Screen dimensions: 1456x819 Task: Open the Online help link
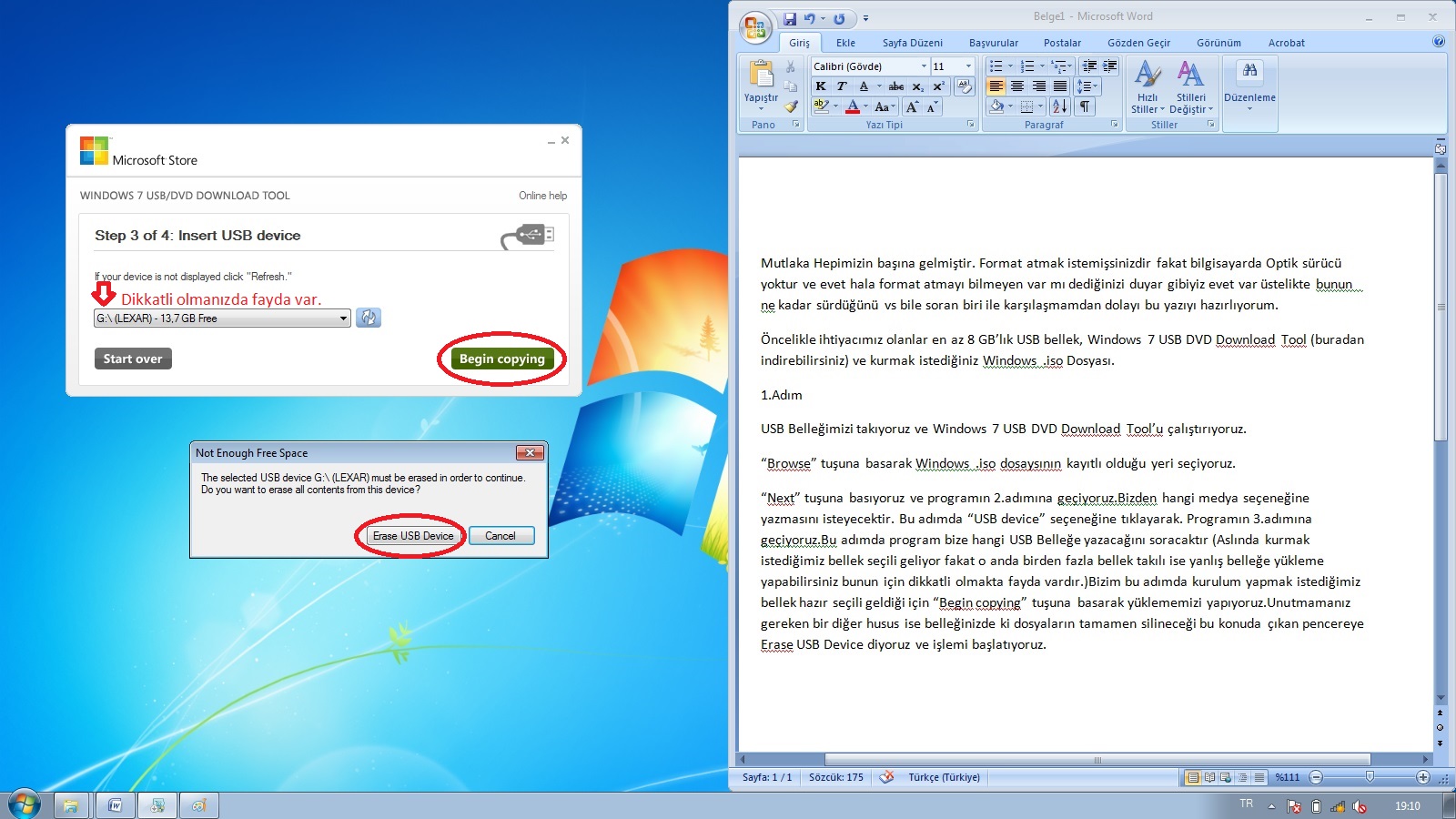542,196
